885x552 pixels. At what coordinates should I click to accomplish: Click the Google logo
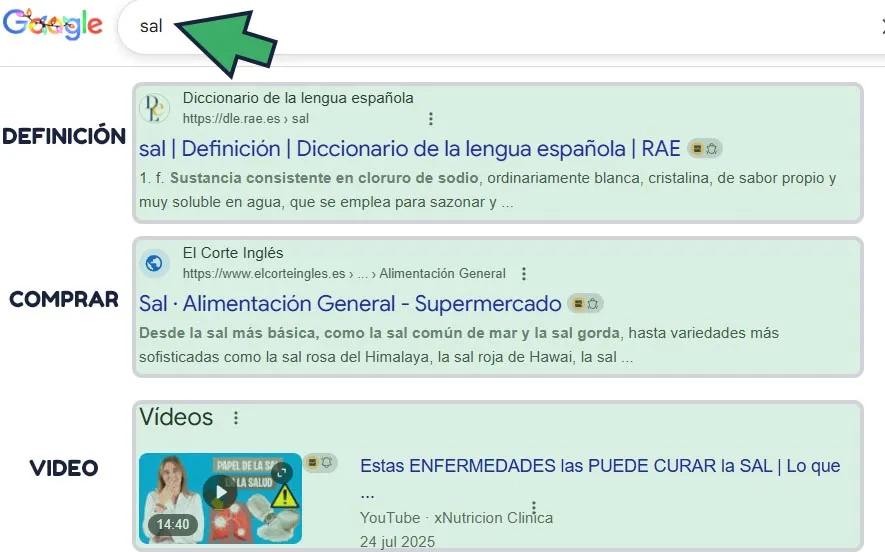[52, 24]
